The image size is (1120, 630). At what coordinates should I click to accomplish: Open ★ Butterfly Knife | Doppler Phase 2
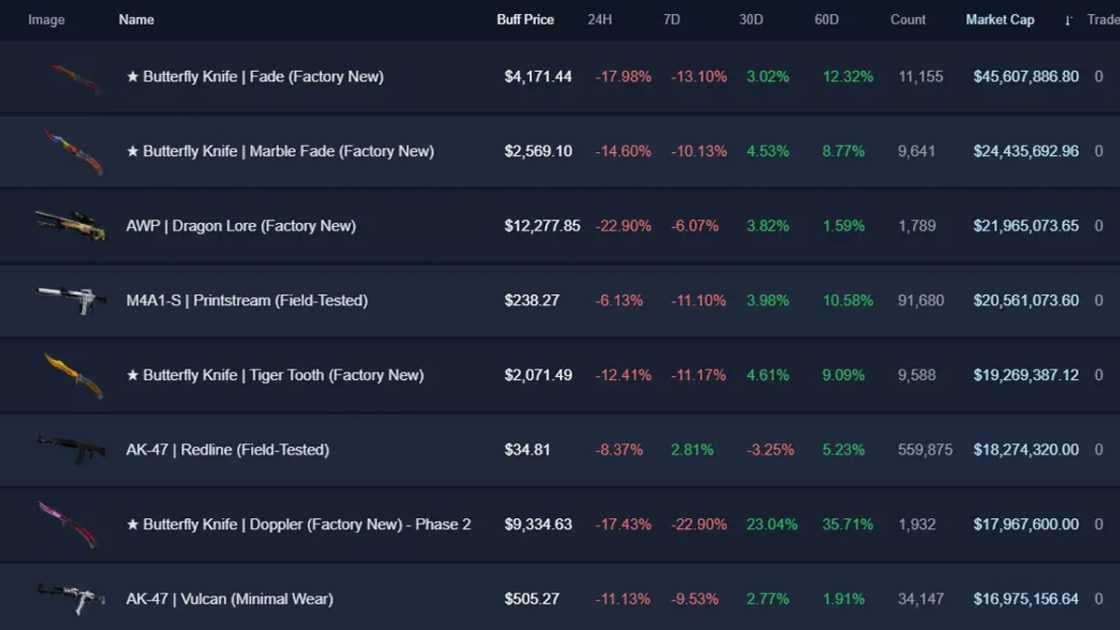click(x=299, y=524)
